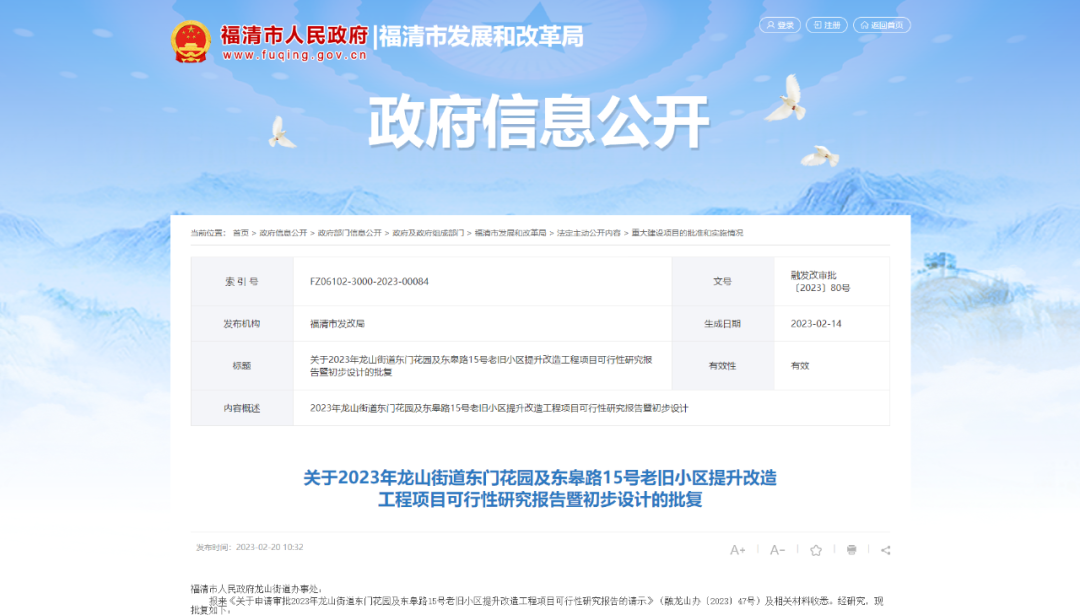Click the 政府信息公开 banner heading
Screen dimensions: 1080x615
[539, 124]
